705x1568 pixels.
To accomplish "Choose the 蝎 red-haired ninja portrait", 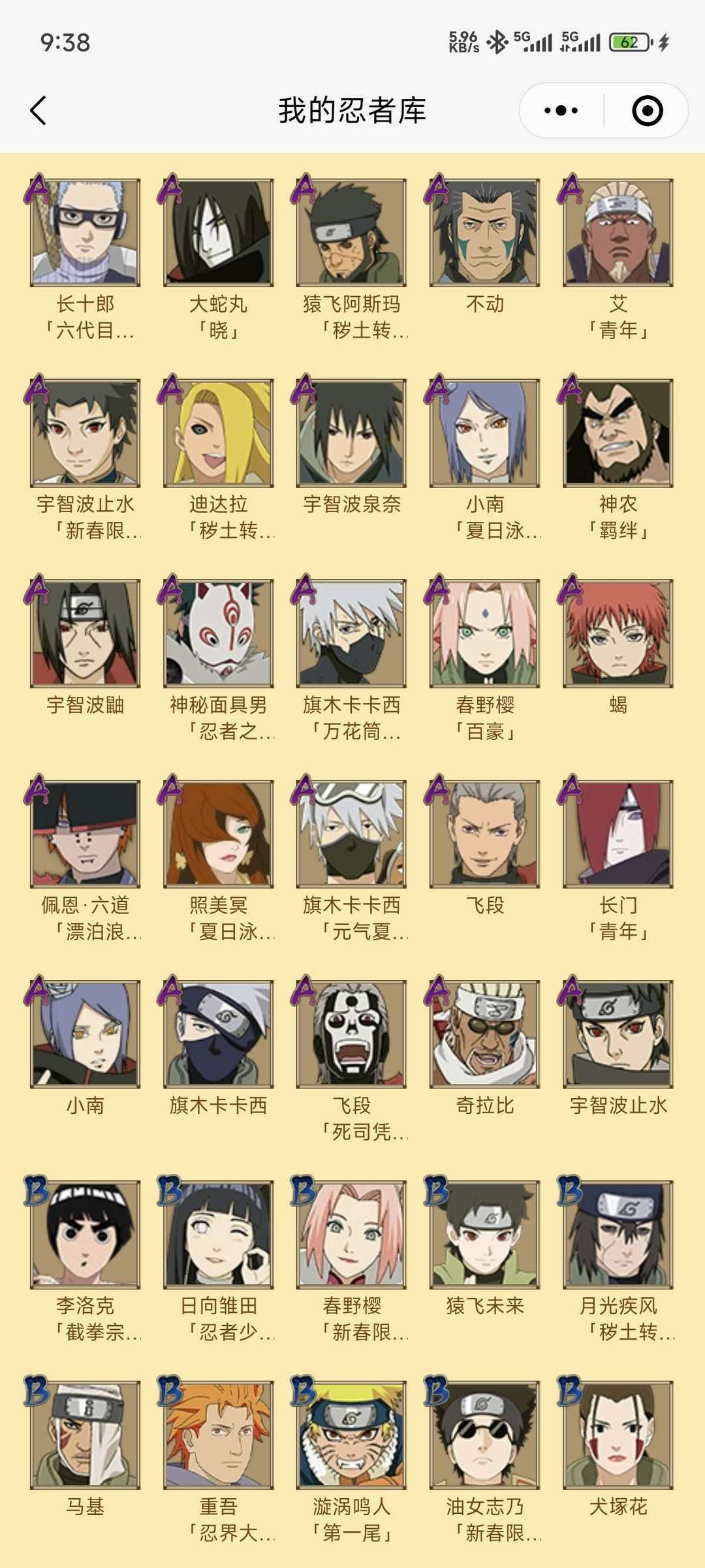I will pyautogui.click(x=618, y=633).
